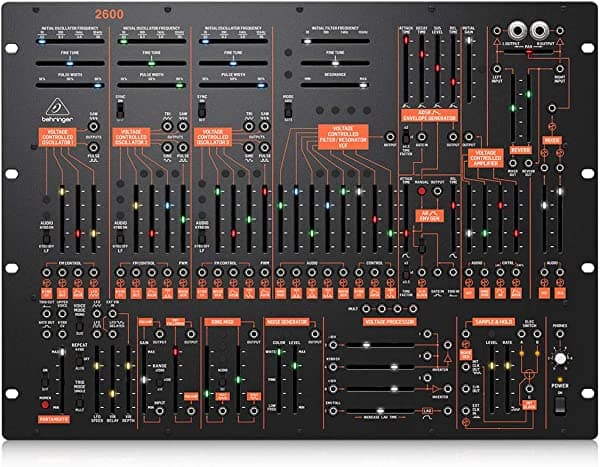Image resolution: width=600 pixels, height=467 pixels.
Task: Click the Electronic Switch A jack
Action: pyautogui.click(x=521, y=334)
